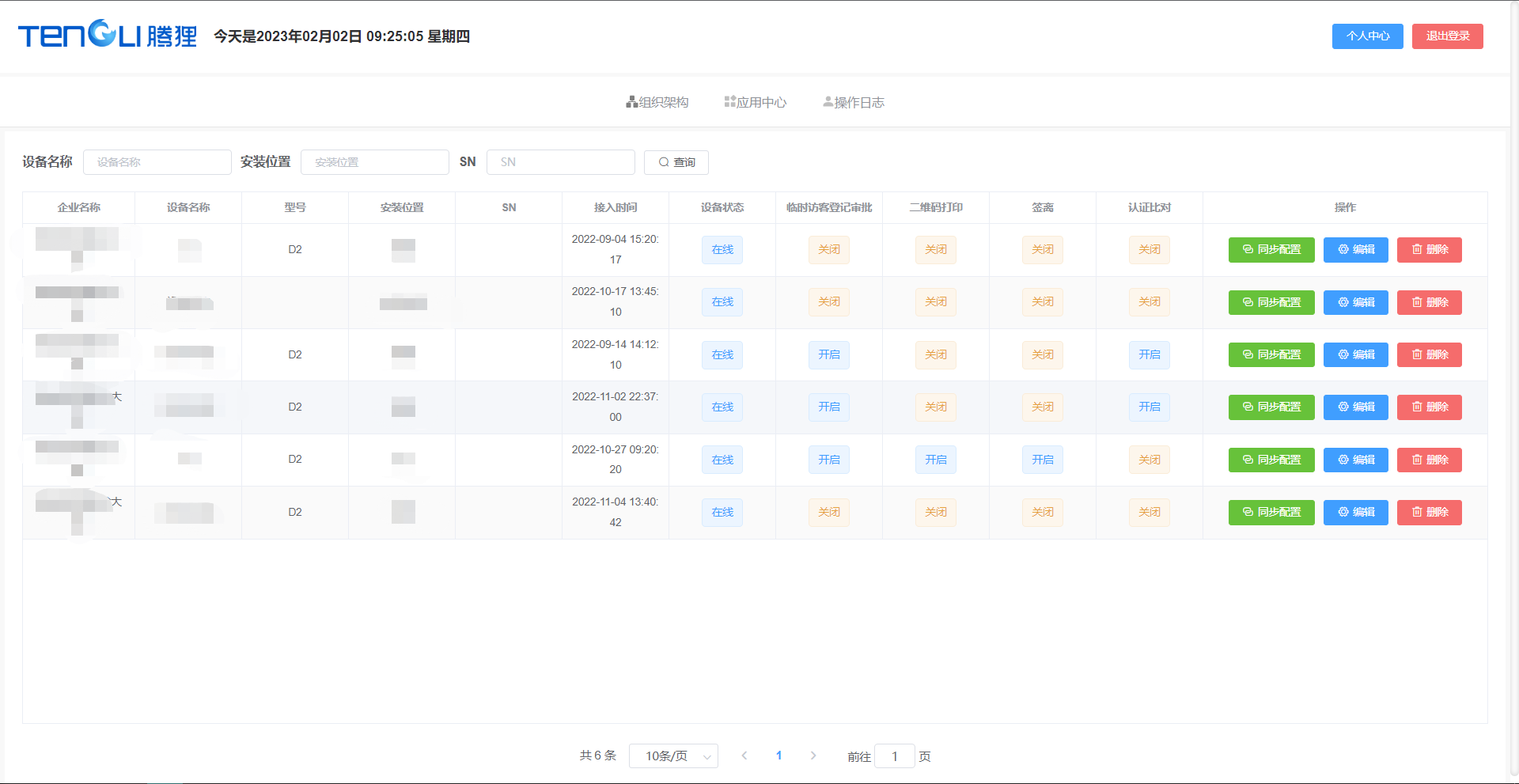Toggle 临时访客登记审批 开启 tag in 2022-09-14 14:12 row
The image size is (1519, 784).
829,354
